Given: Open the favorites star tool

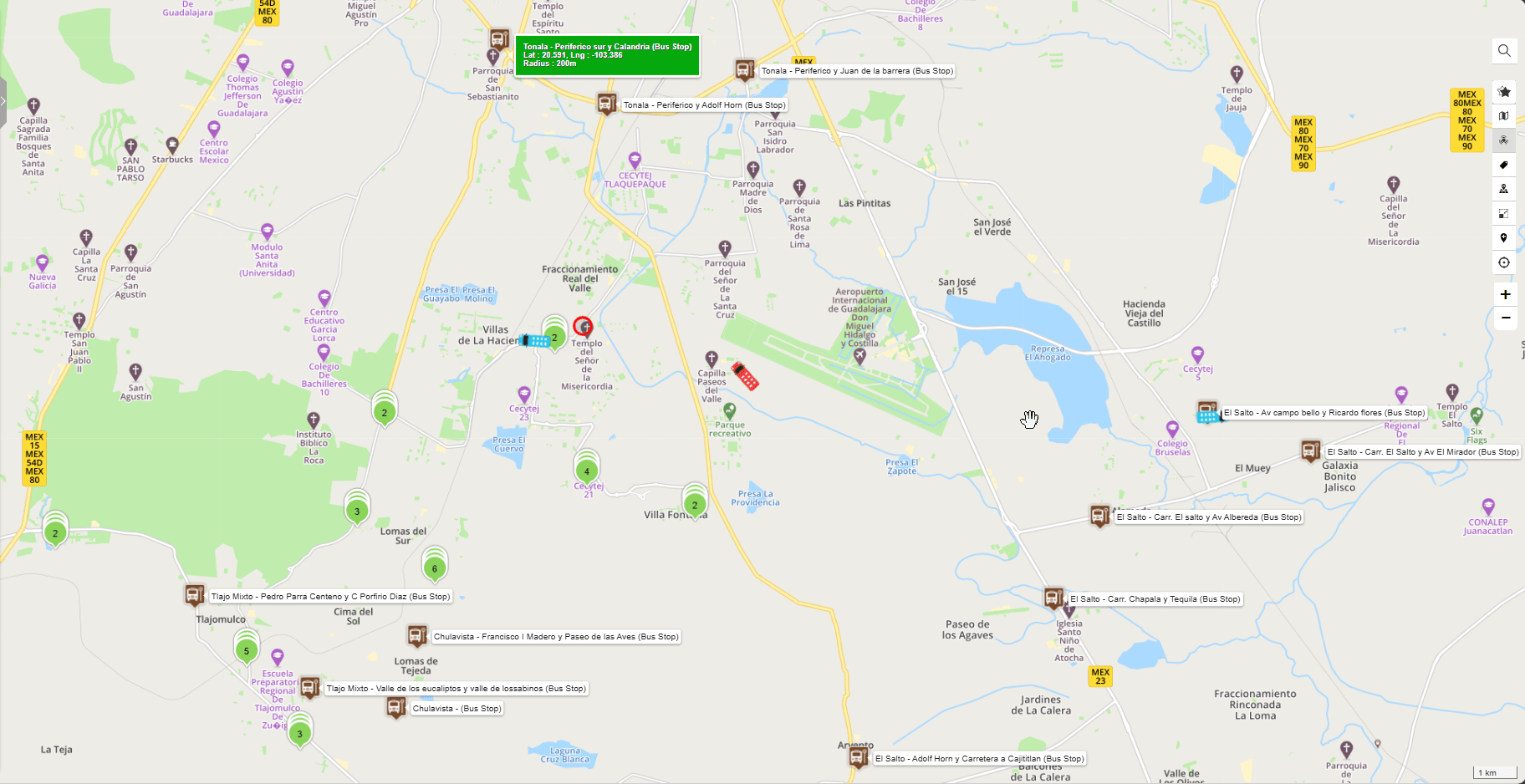Looking at the screenshot, I should (1504, 92).
